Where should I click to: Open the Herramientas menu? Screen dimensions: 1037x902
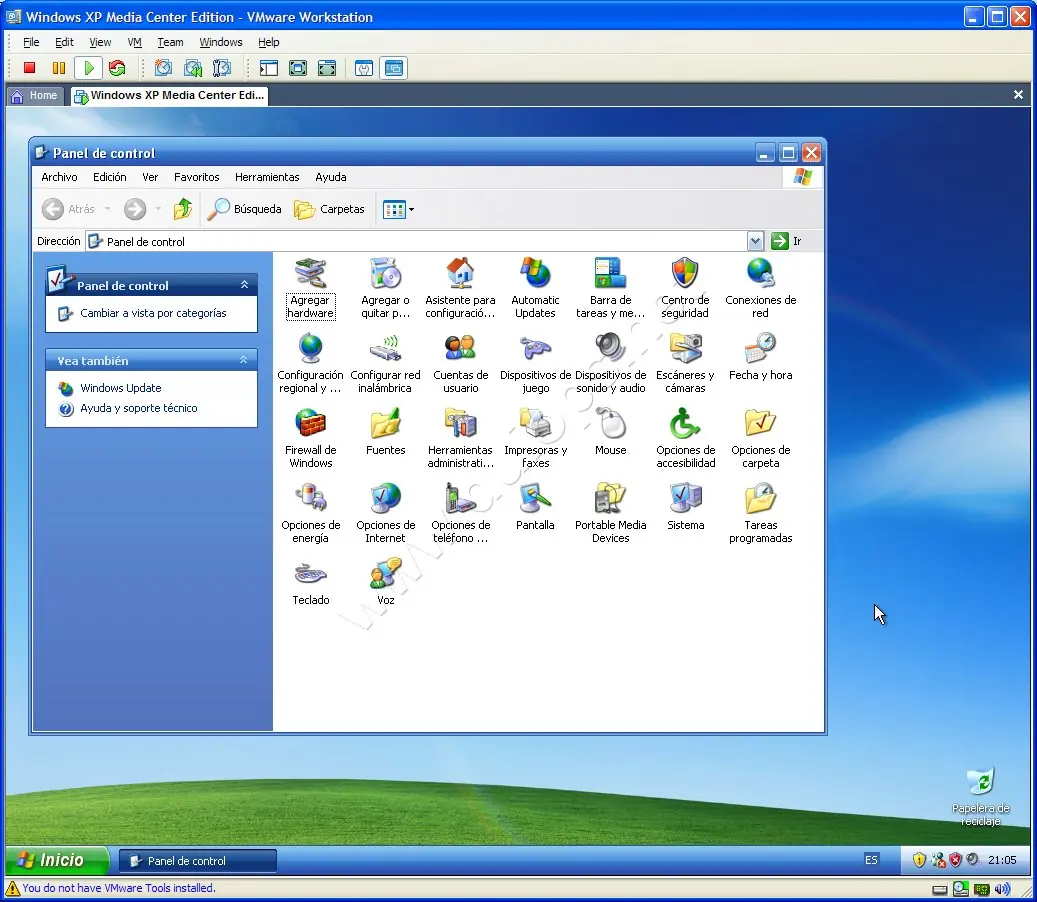(x=267, y=177)
